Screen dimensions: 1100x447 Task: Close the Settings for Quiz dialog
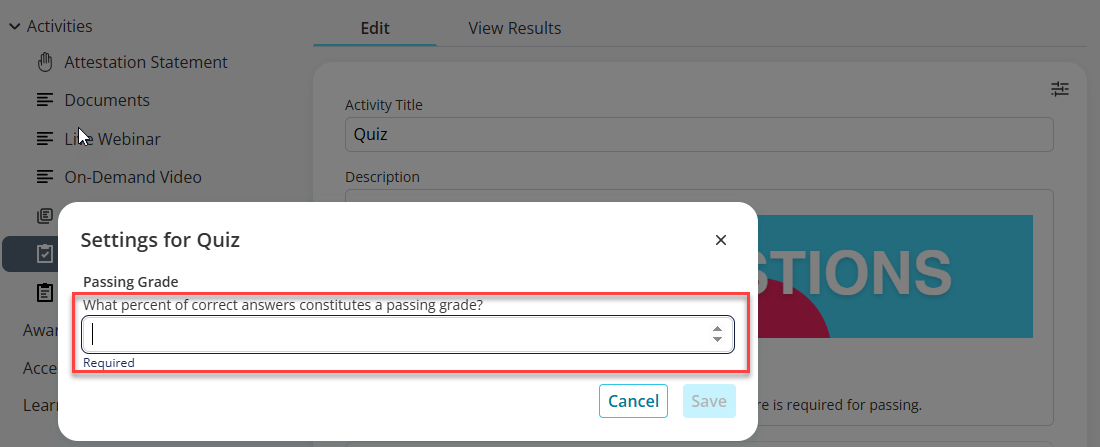point(720,240)
